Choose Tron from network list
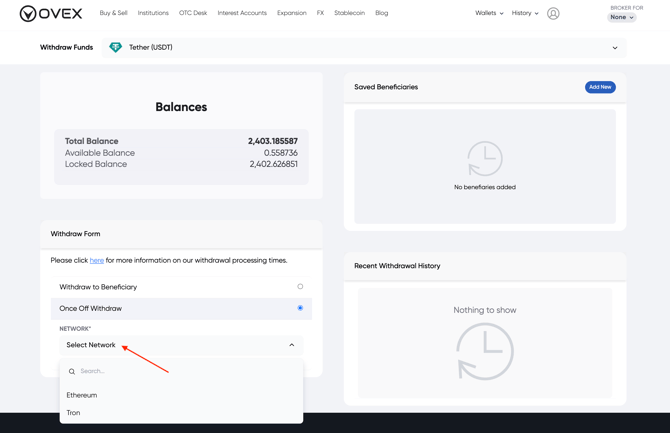Viewport: 670px width, 433px height. pyautogui.click(x=74, y=413)
